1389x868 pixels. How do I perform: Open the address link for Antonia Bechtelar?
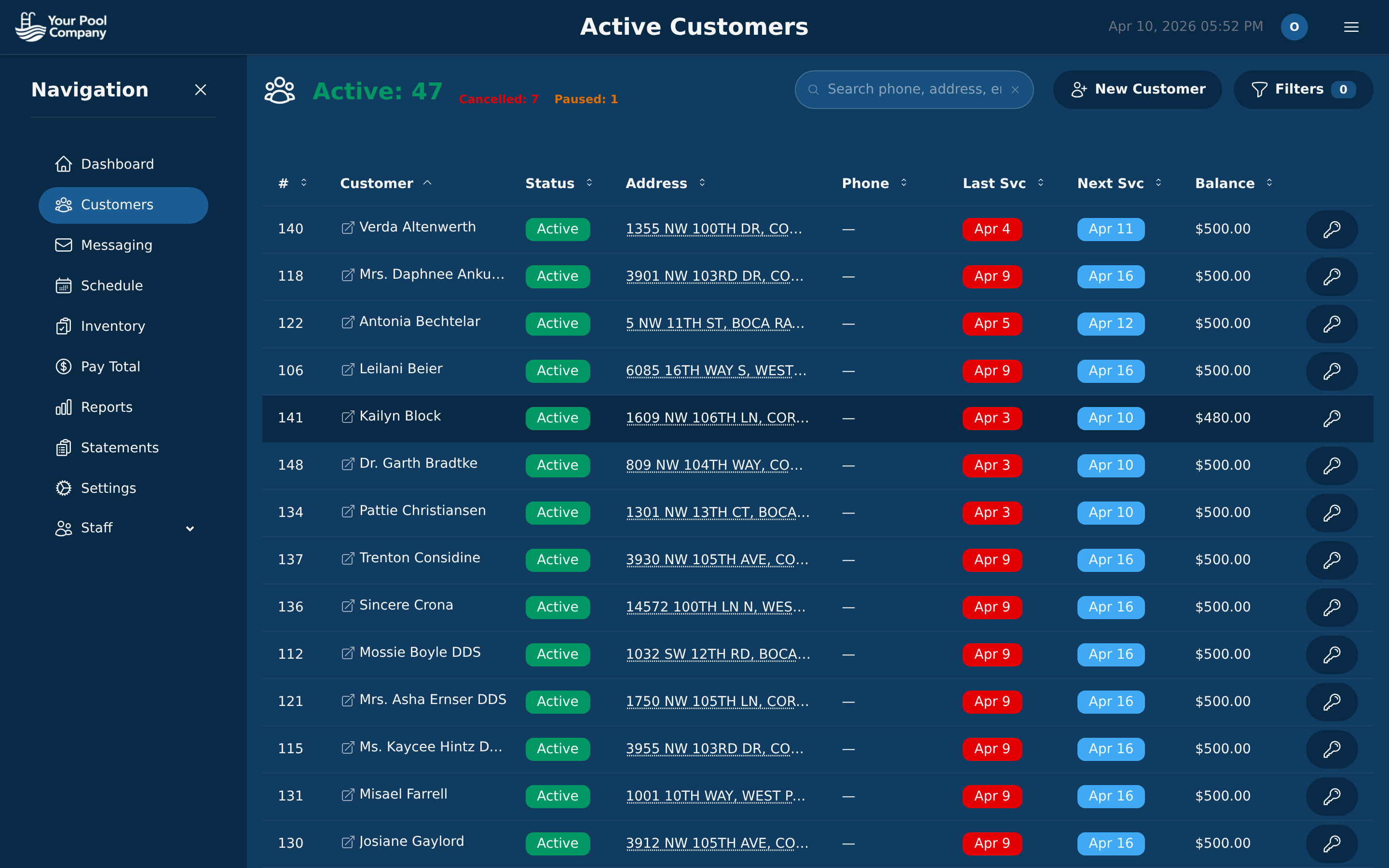point(715,323)
